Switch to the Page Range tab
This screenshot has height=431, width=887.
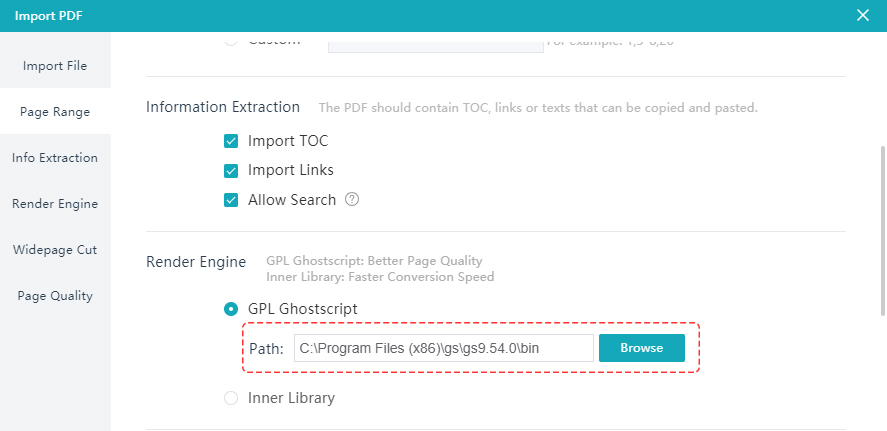[x=55, y=112]
